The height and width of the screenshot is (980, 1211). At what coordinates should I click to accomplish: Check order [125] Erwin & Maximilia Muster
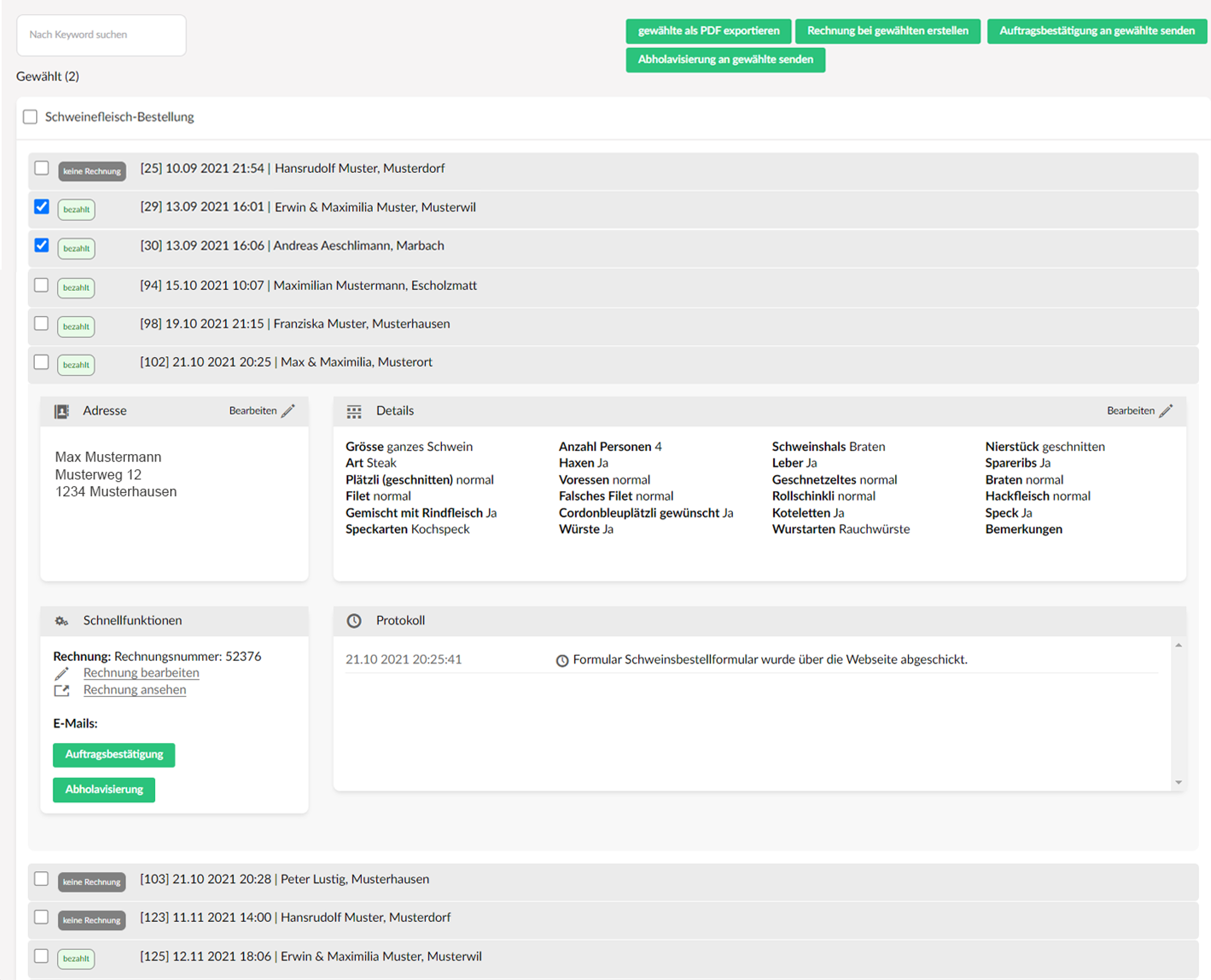(41, 956)
